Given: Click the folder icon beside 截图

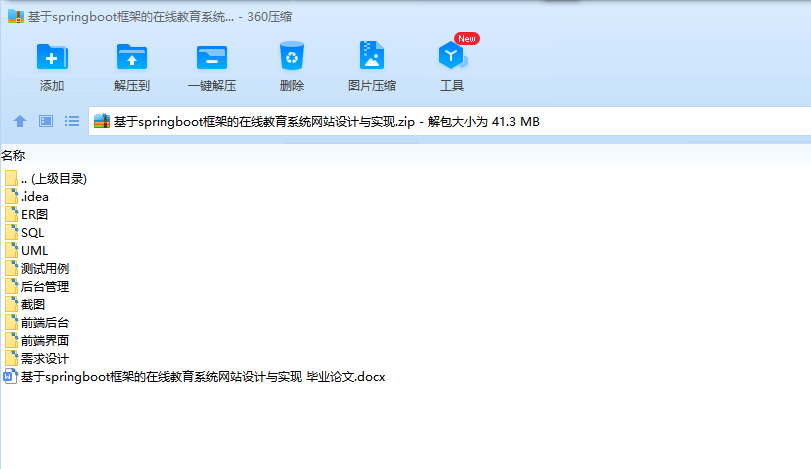Looking at the screenshot, I should pyautogui.click(x=11, y=304).
